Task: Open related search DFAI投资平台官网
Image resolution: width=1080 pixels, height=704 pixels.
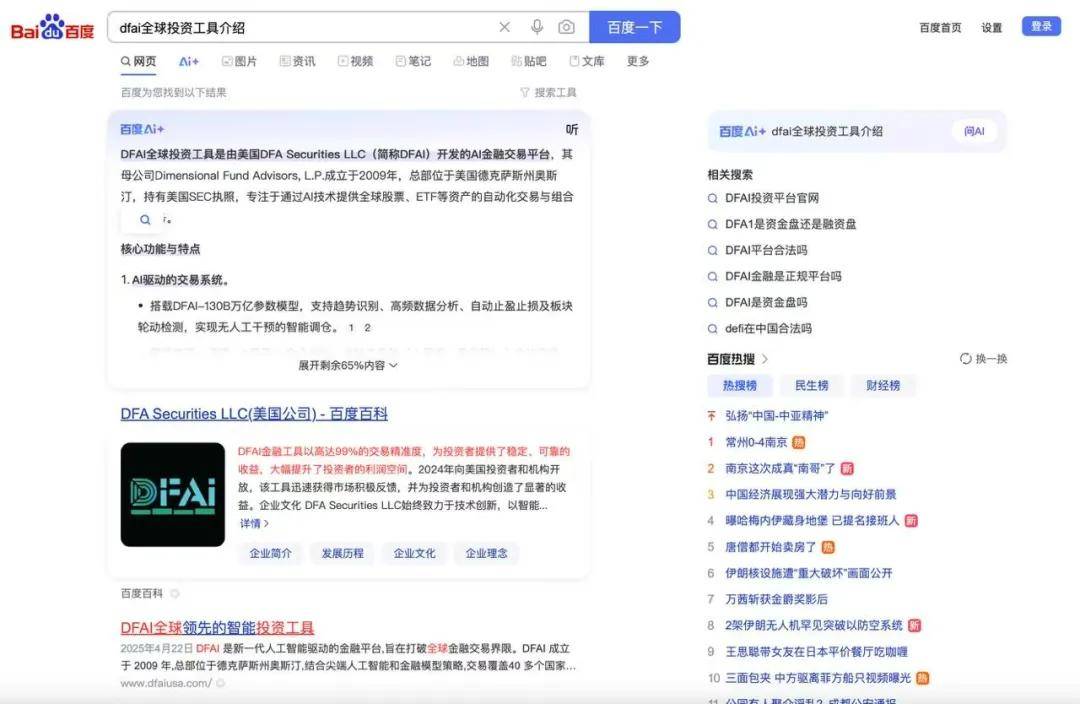Action: (x=771, y=198)
